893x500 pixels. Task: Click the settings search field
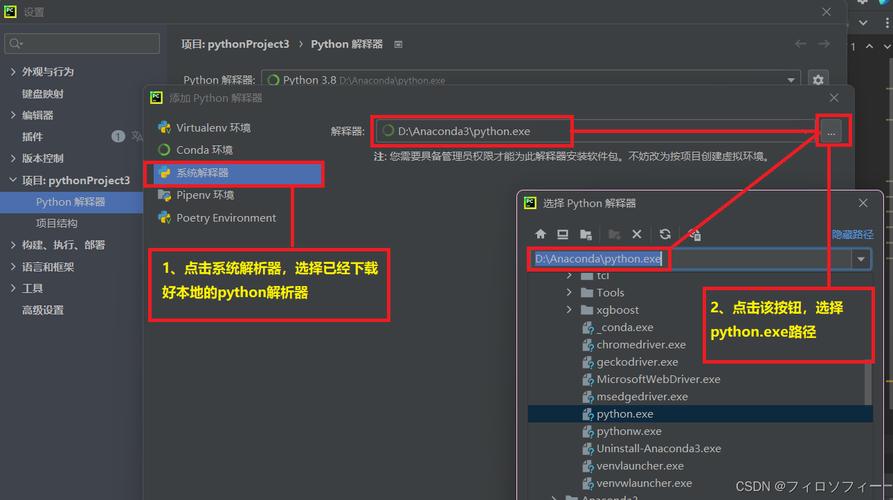(82, 43)
